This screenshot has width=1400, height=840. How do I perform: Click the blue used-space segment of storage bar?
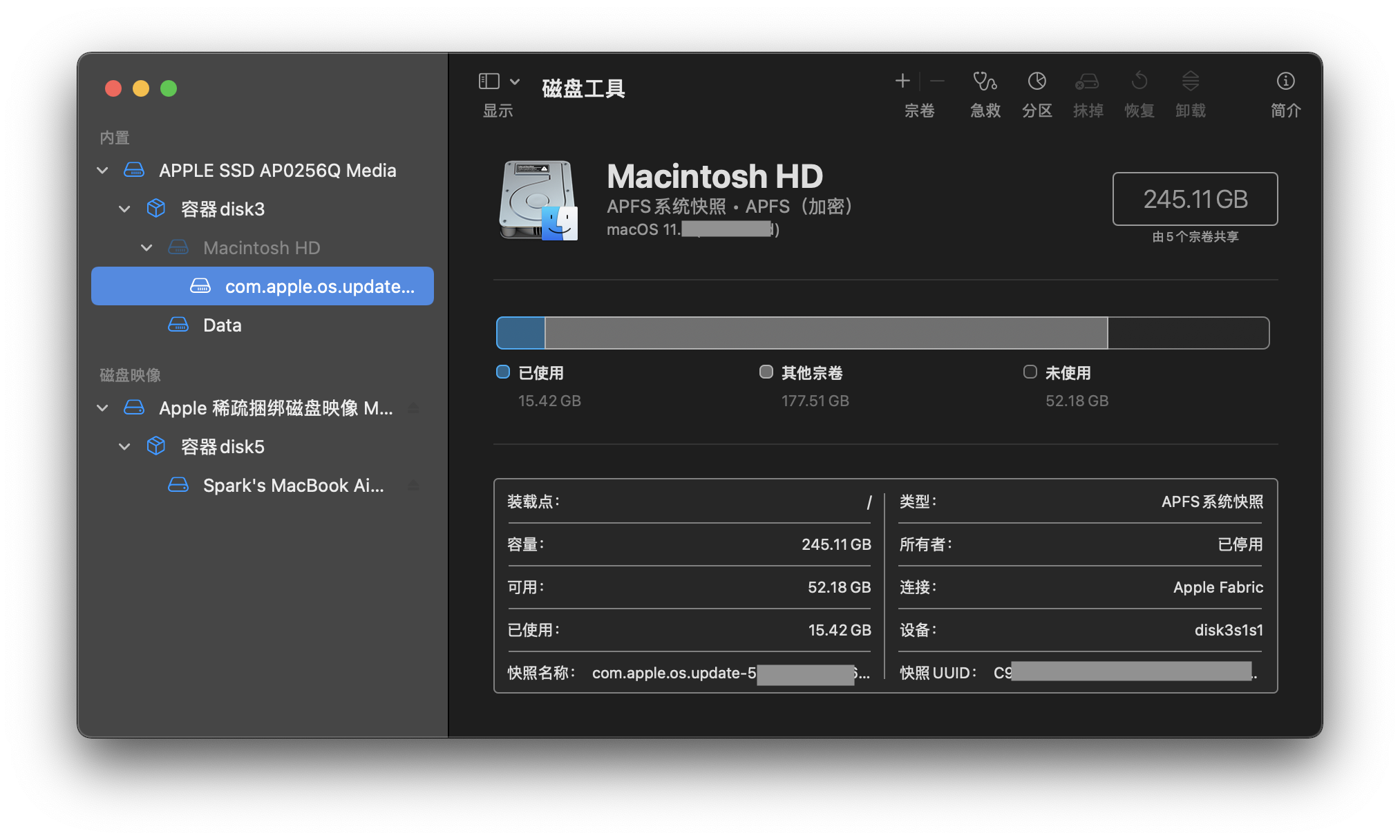pyautogui.click(x=520, y=333)
